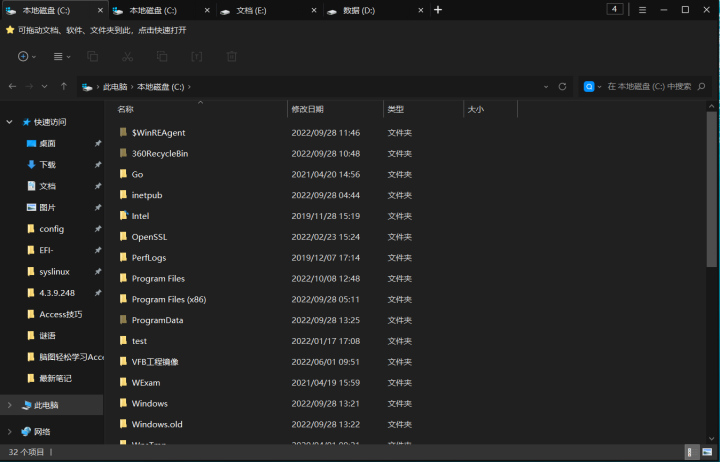Close the first 本地磁盘 (C:) tab
The height and width of the screenshot is (462, 720).
coord(101,10)
